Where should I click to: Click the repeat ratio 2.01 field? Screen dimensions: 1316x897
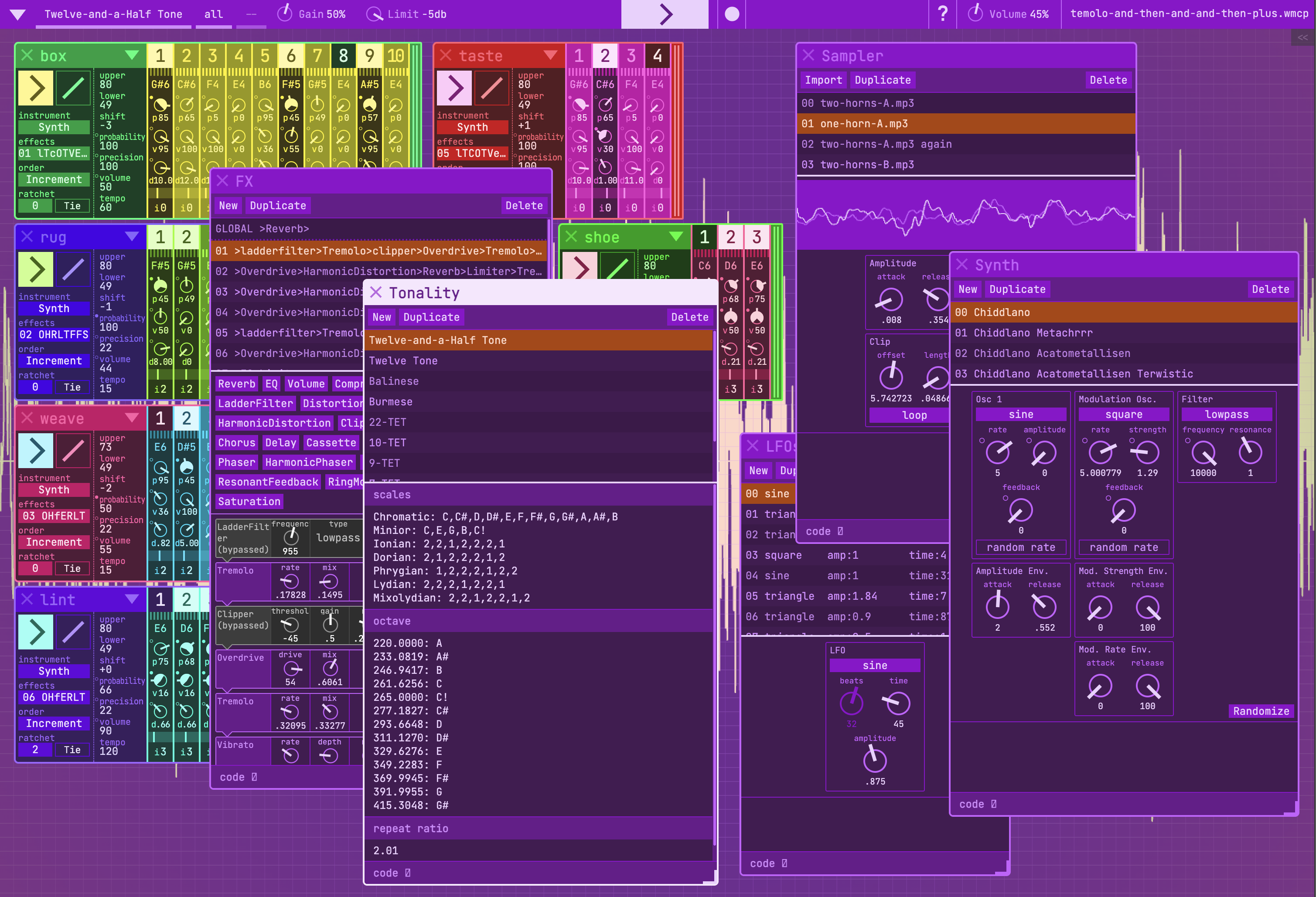tap(385, 851)
